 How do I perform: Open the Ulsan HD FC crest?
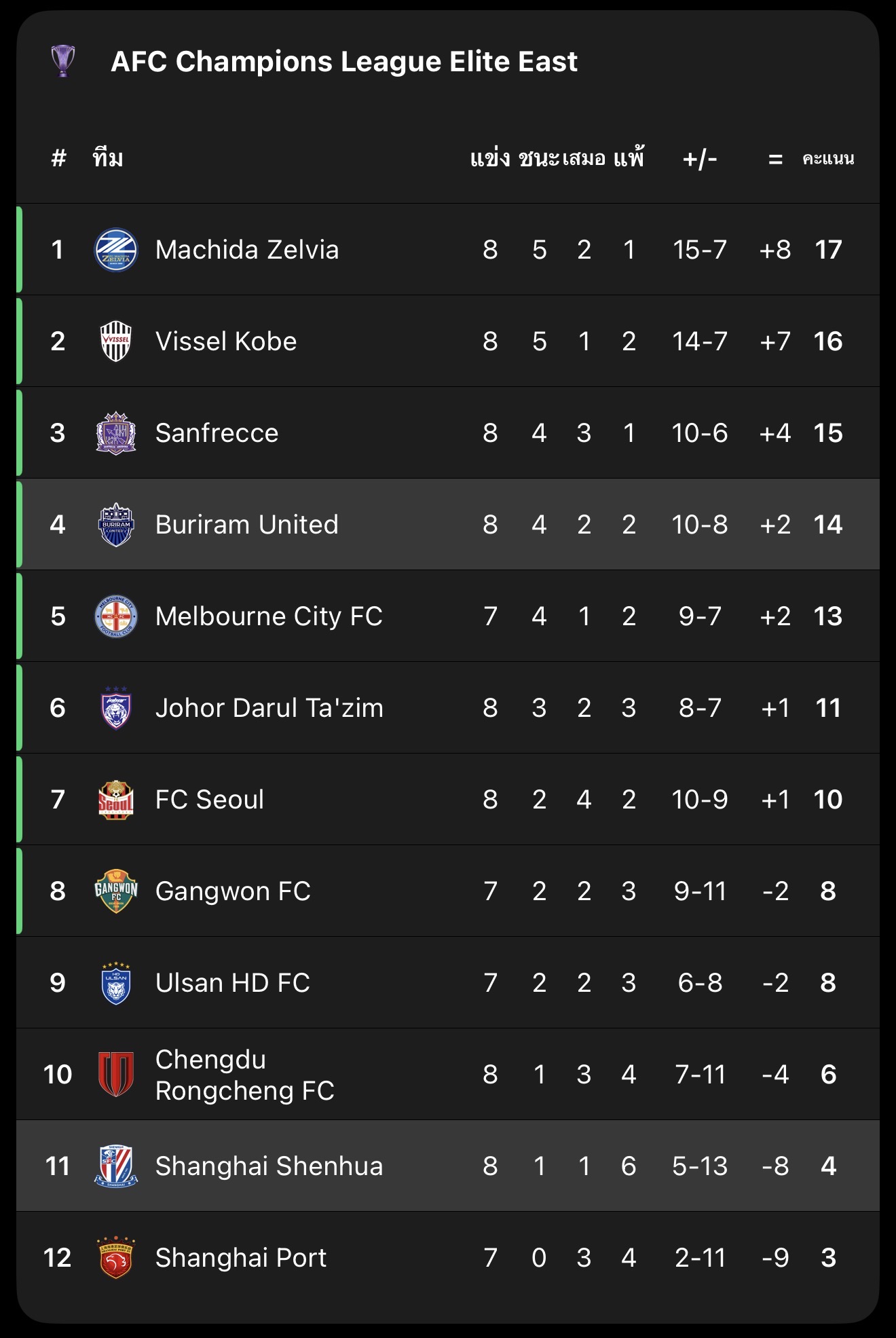[116, 983]
